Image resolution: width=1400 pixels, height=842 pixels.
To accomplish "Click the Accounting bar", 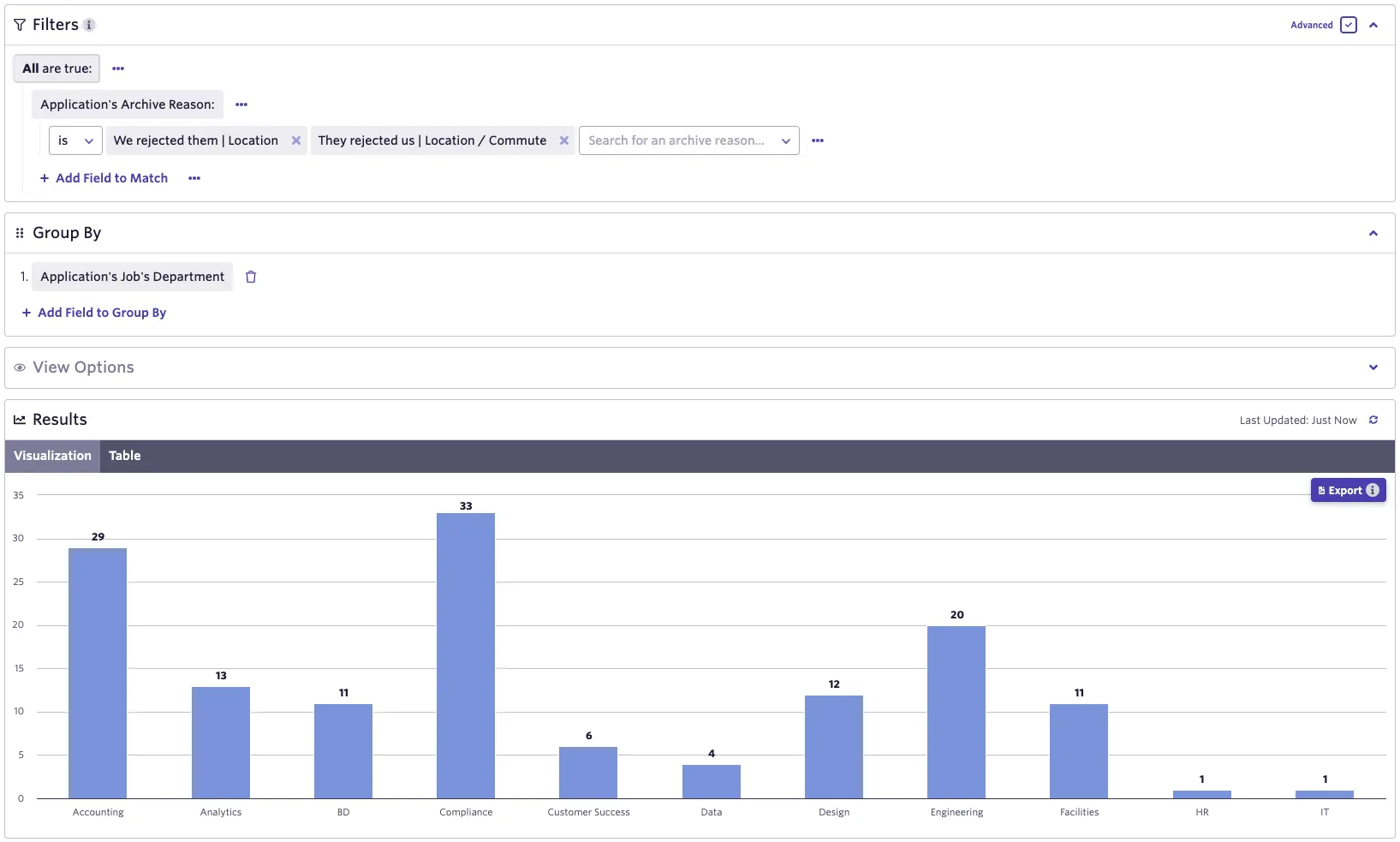I will [98, 673].
